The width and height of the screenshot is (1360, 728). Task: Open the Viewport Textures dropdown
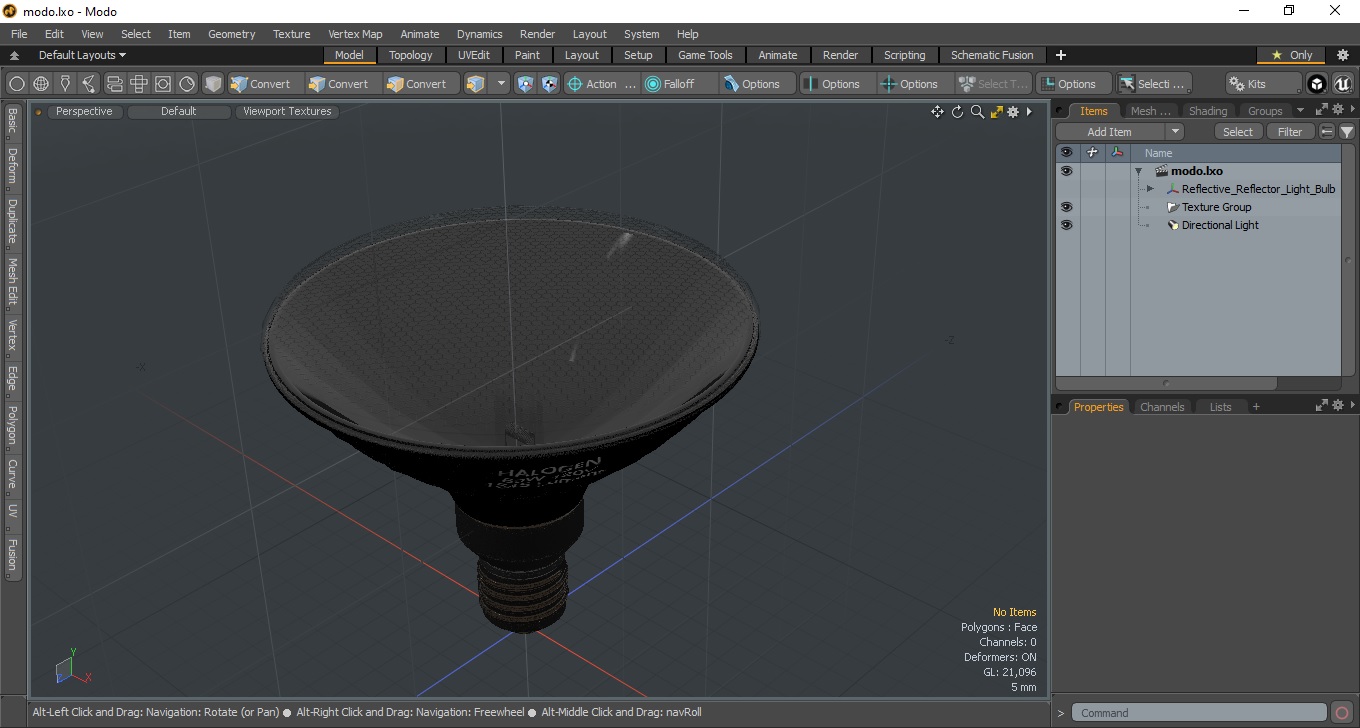287,112
